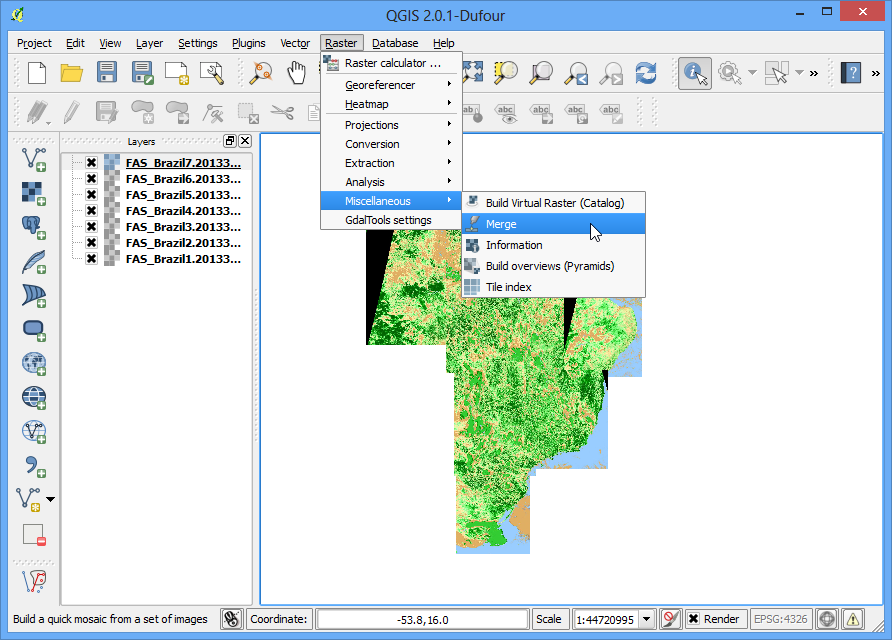Stop map rendering button in status bar

[671, 619]
